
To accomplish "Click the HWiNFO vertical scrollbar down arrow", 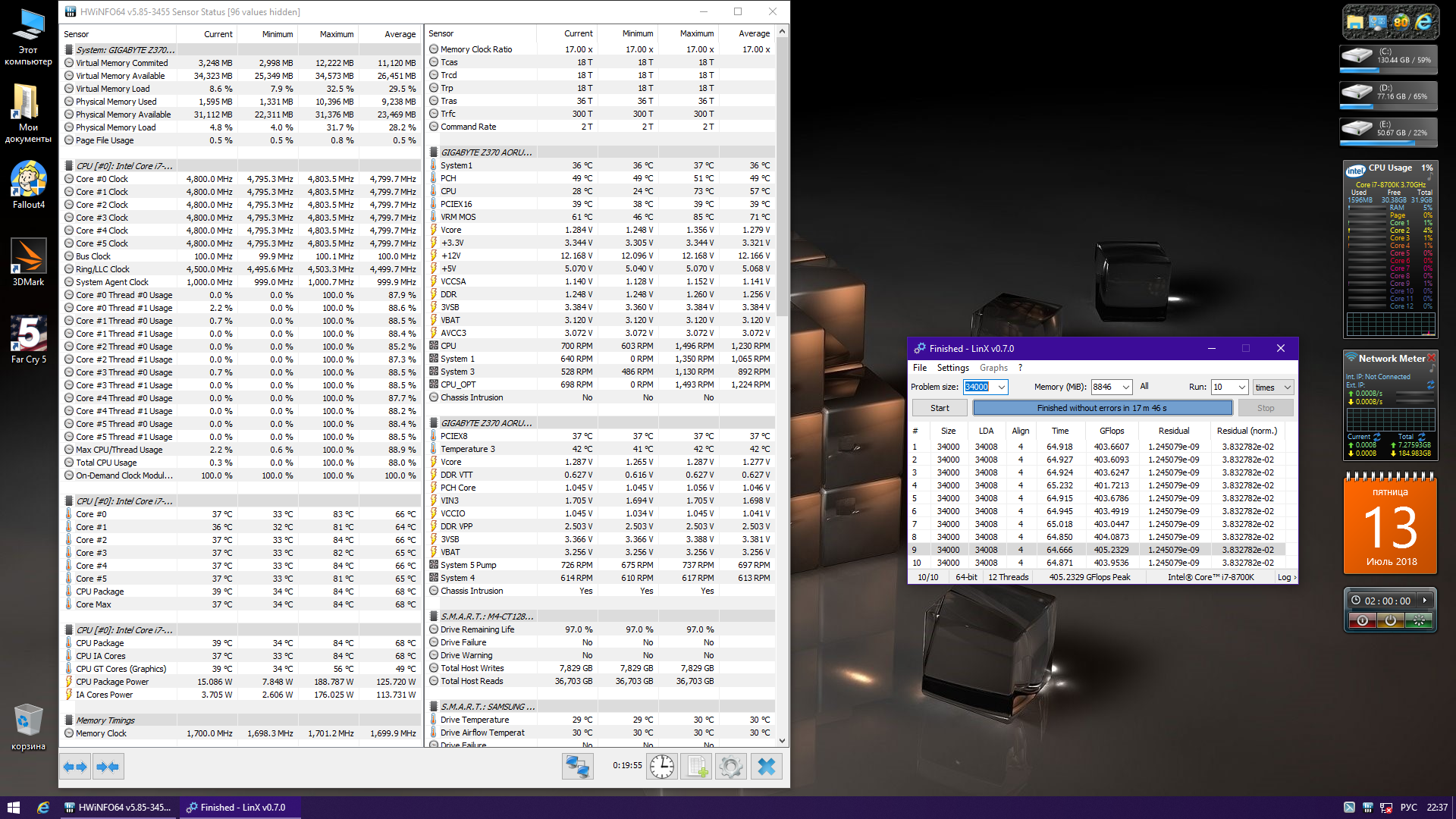I will [x=782, y=741].
